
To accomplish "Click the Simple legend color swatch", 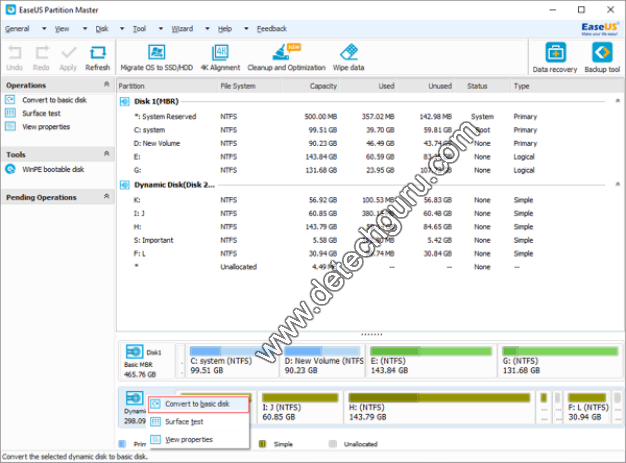I will click(x=262, y=444).
